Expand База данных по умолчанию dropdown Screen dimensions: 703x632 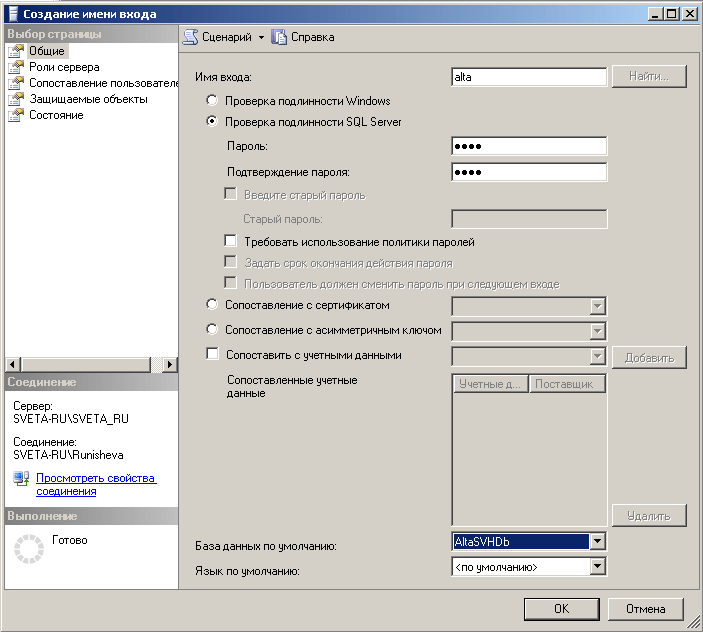(x=597, y=542)
